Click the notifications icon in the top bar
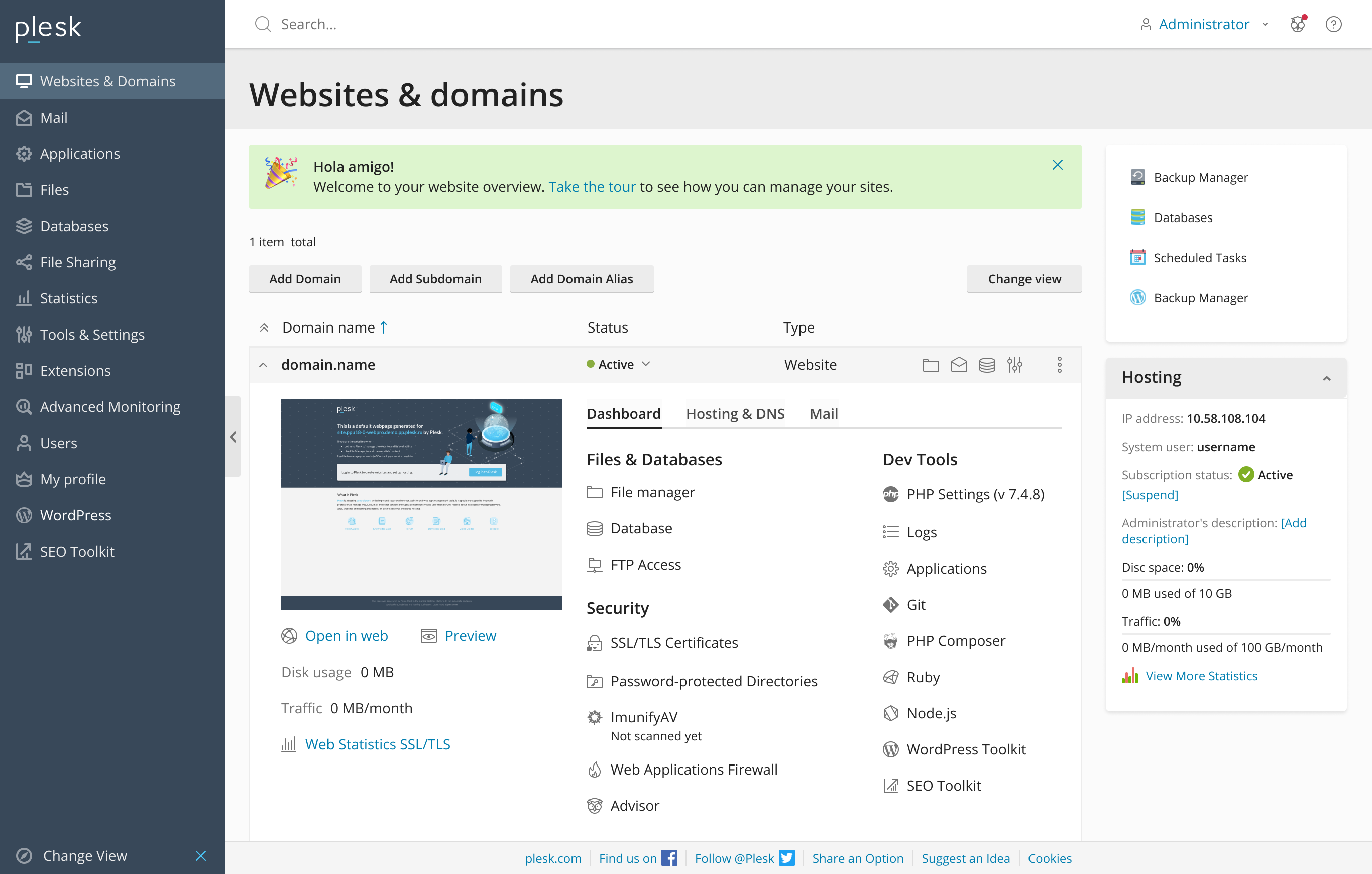Screen dimensions: 1372x874 coord(1298,24)
